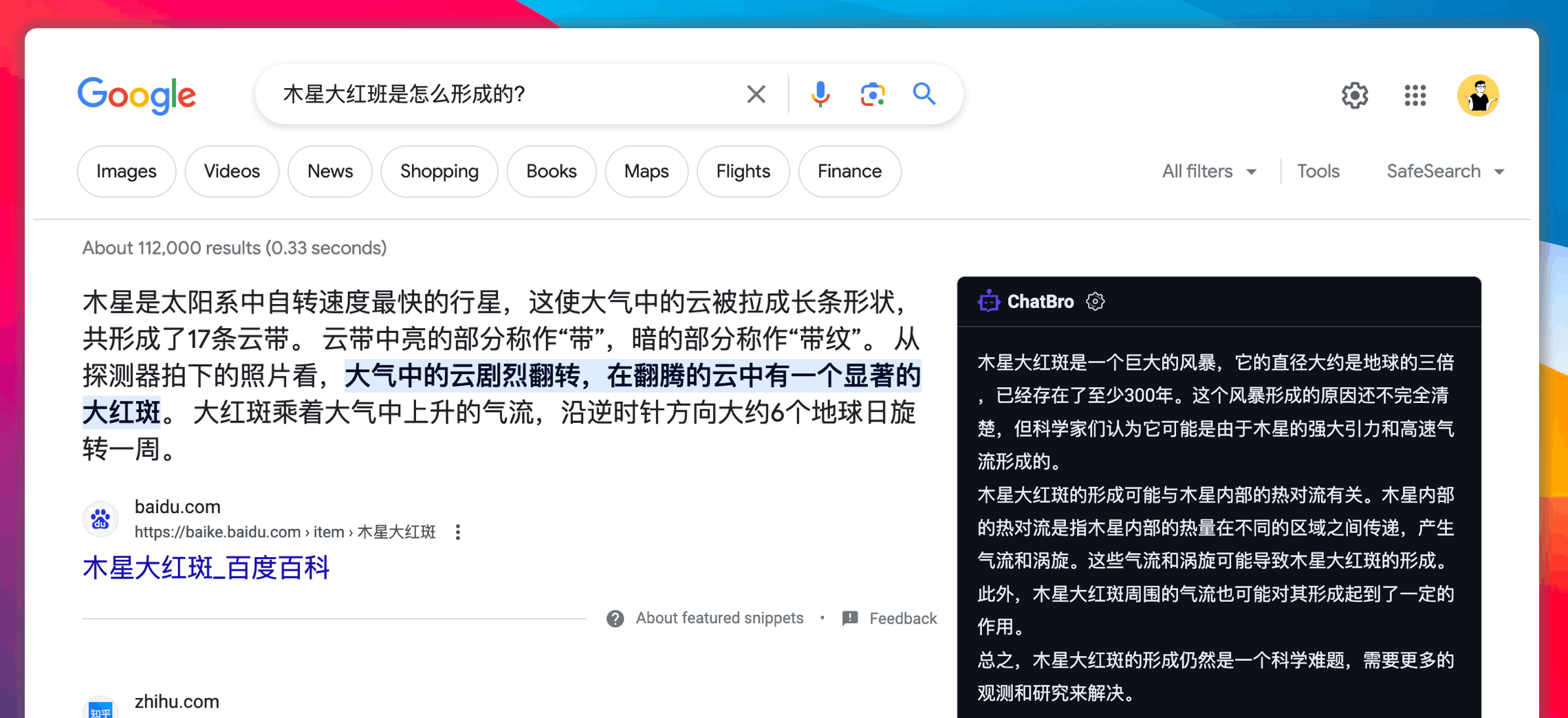Image resolution: width=1568 pixels, height=718 pixels.
Task: Click the Baidu favicon icon
Action: (100, 519)
